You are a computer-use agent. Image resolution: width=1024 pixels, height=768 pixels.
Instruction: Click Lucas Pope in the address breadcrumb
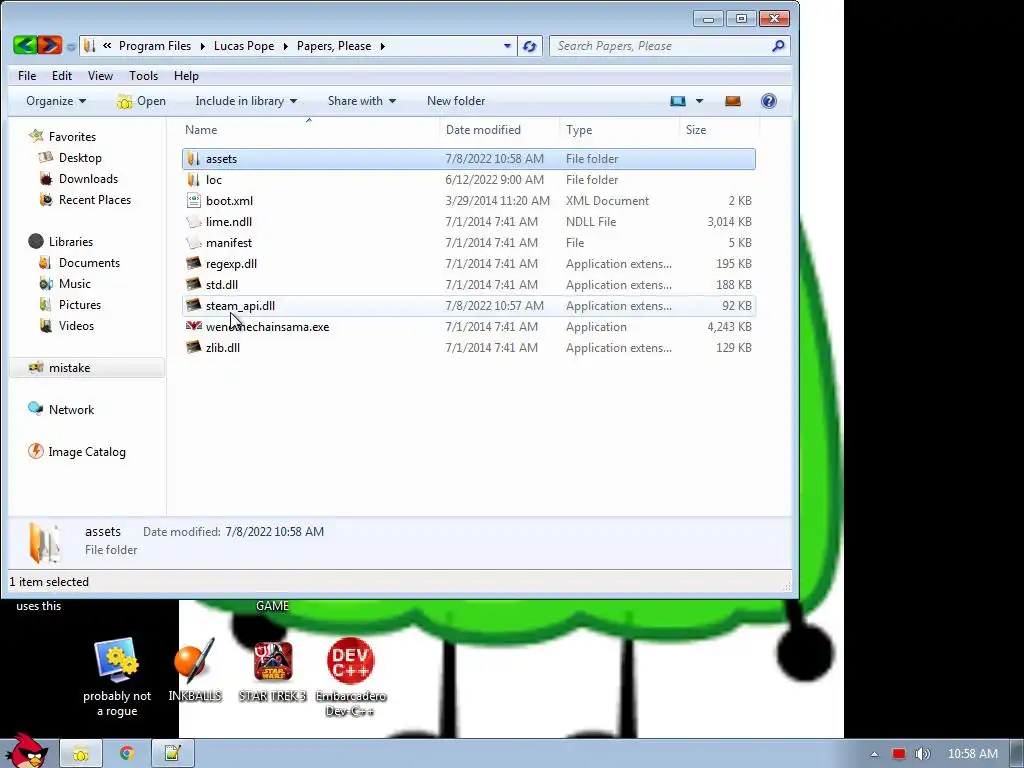coord(244,46)
